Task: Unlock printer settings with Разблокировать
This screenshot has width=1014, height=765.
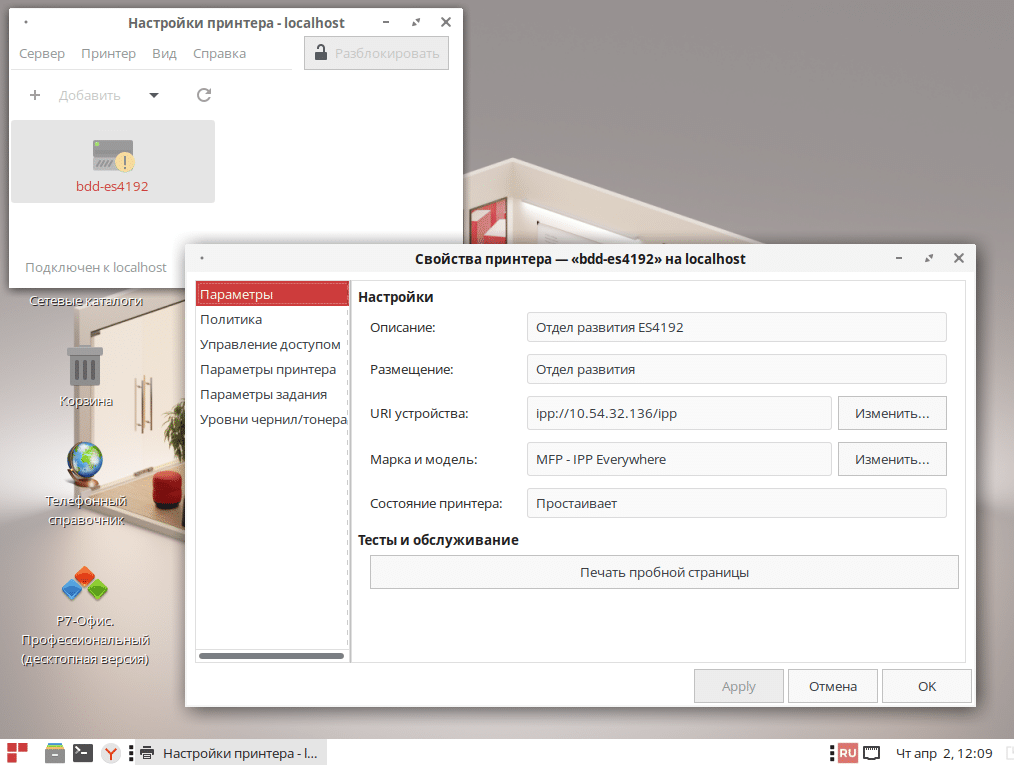Action: click(x=376, y=52)
